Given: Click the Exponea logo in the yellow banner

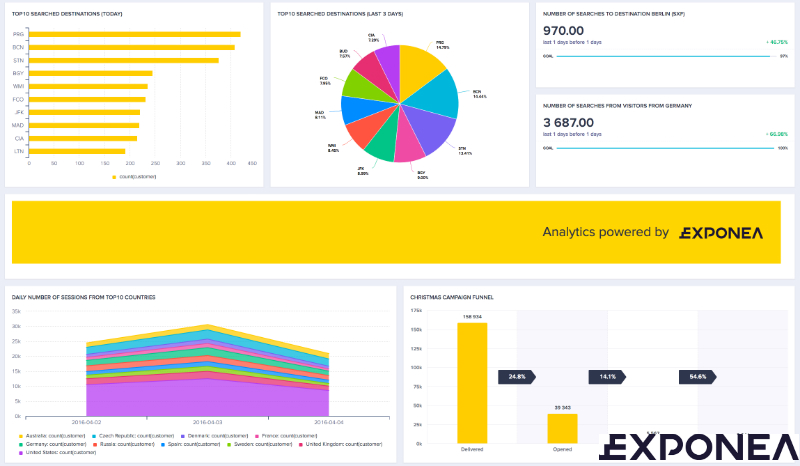Looking at the screenshot, I should point(720,233).
